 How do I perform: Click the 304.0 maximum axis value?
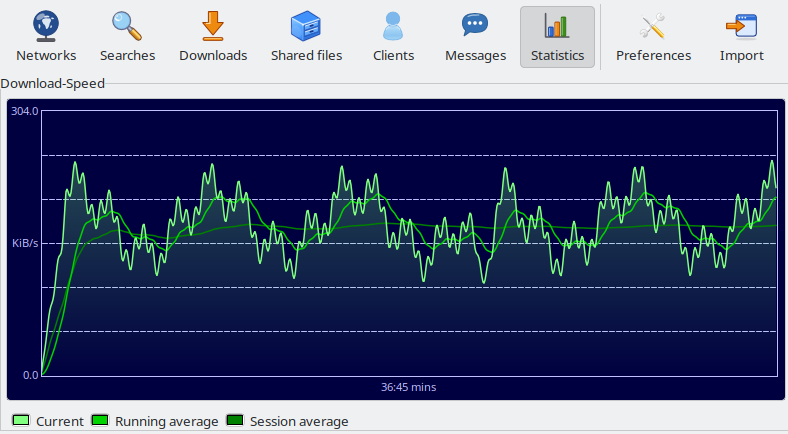tap(25, 111)
